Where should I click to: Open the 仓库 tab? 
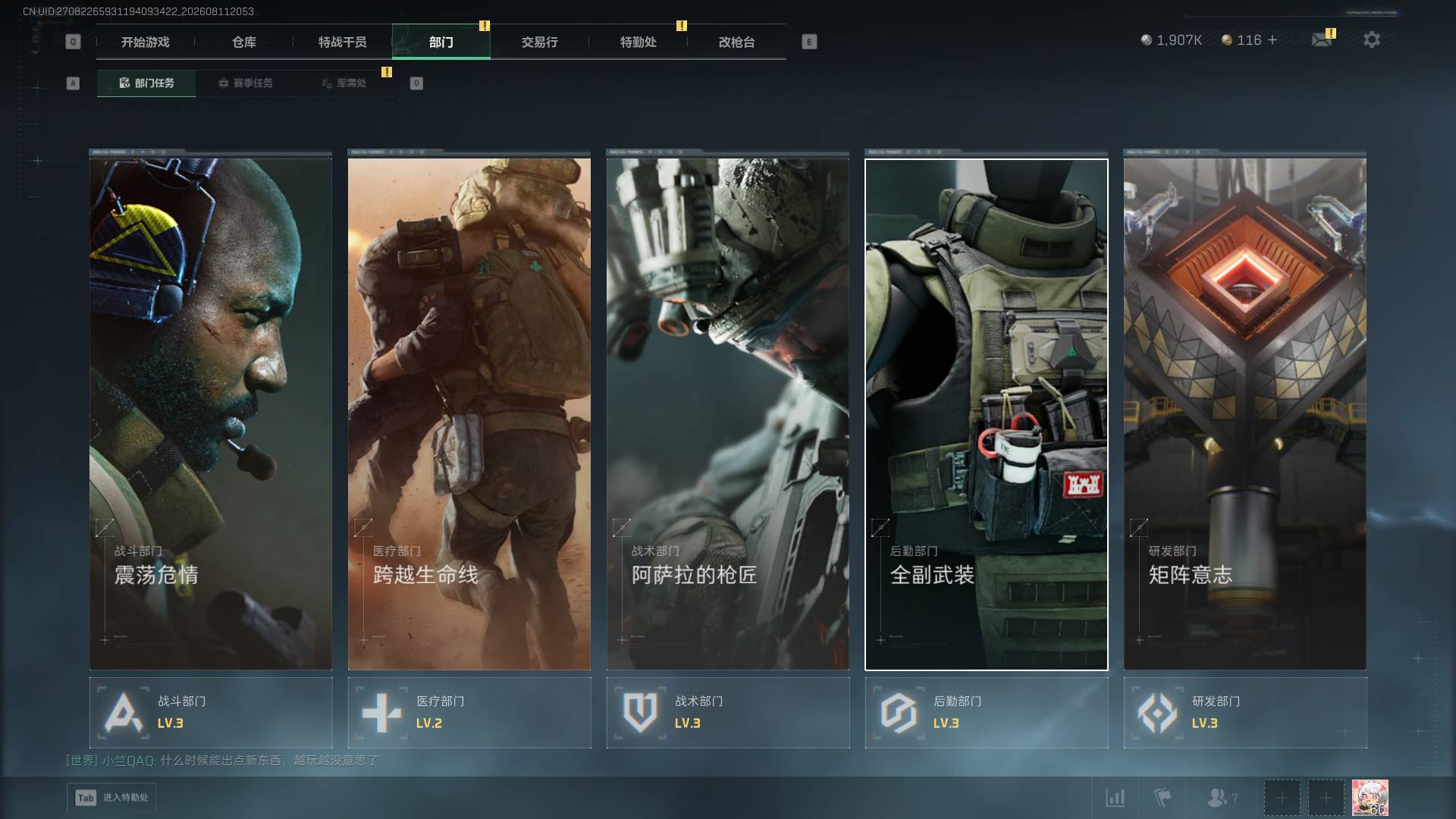244,42
